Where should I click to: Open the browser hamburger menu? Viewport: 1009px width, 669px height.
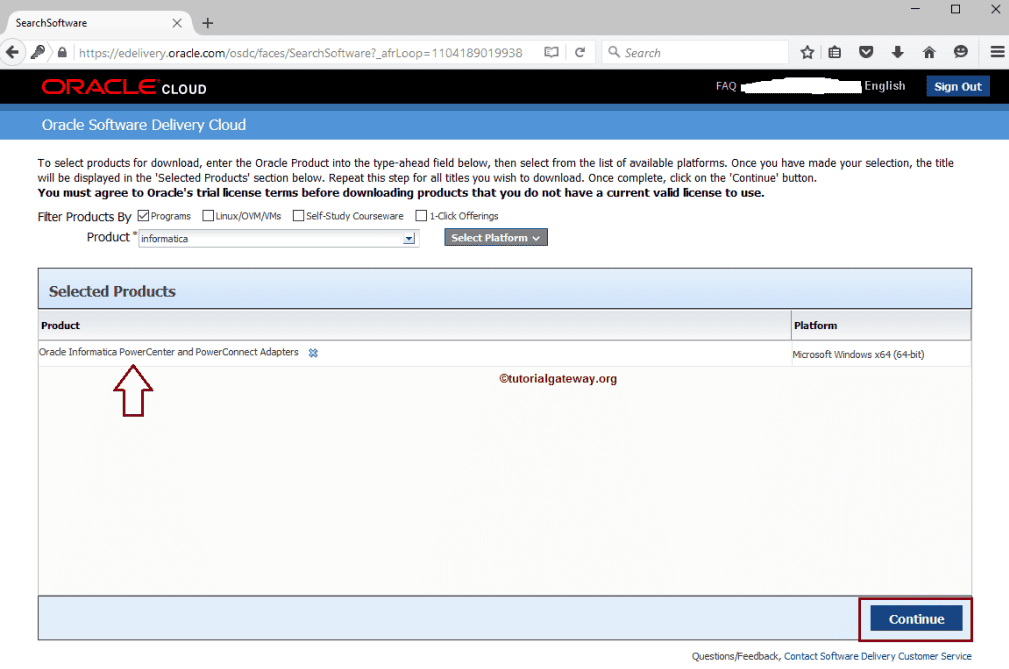pyautogui.click(x=996, y=51)
